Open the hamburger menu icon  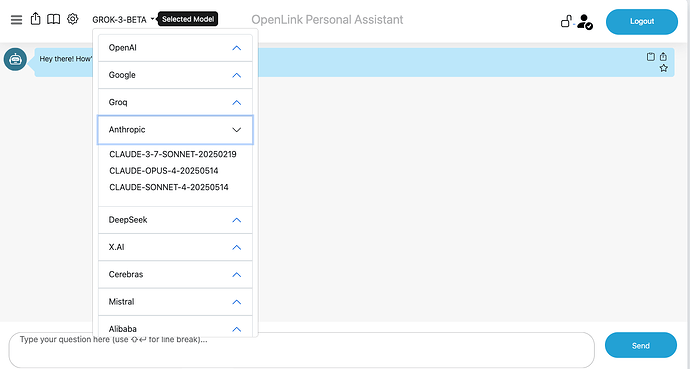pos(16,20)
